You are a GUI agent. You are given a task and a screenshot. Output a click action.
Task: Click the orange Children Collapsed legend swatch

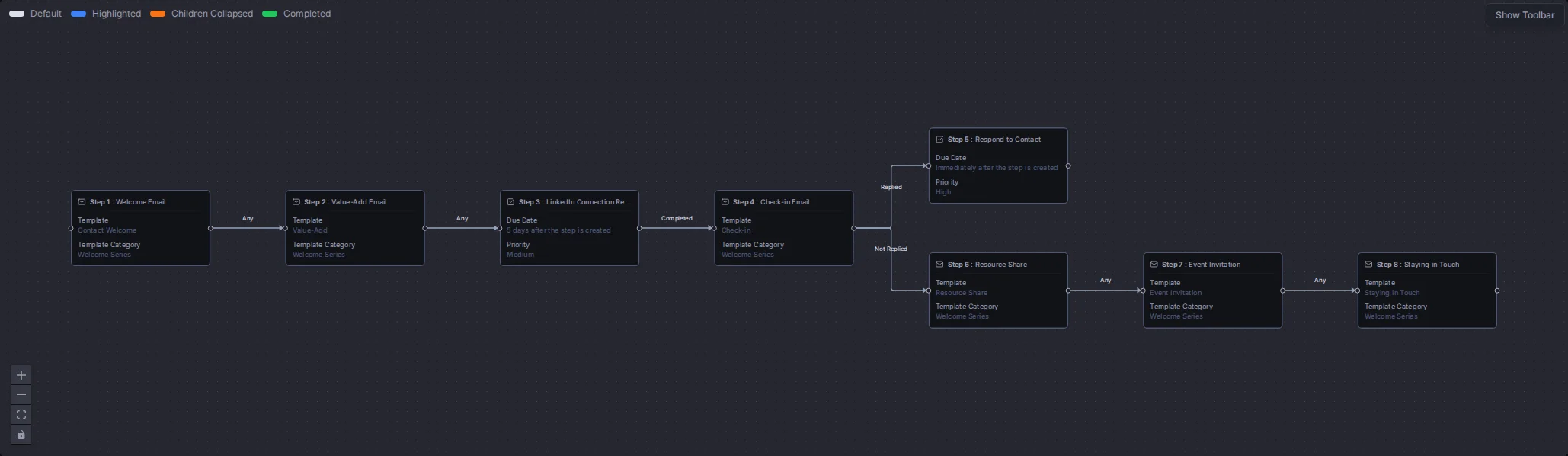(158, 14)
